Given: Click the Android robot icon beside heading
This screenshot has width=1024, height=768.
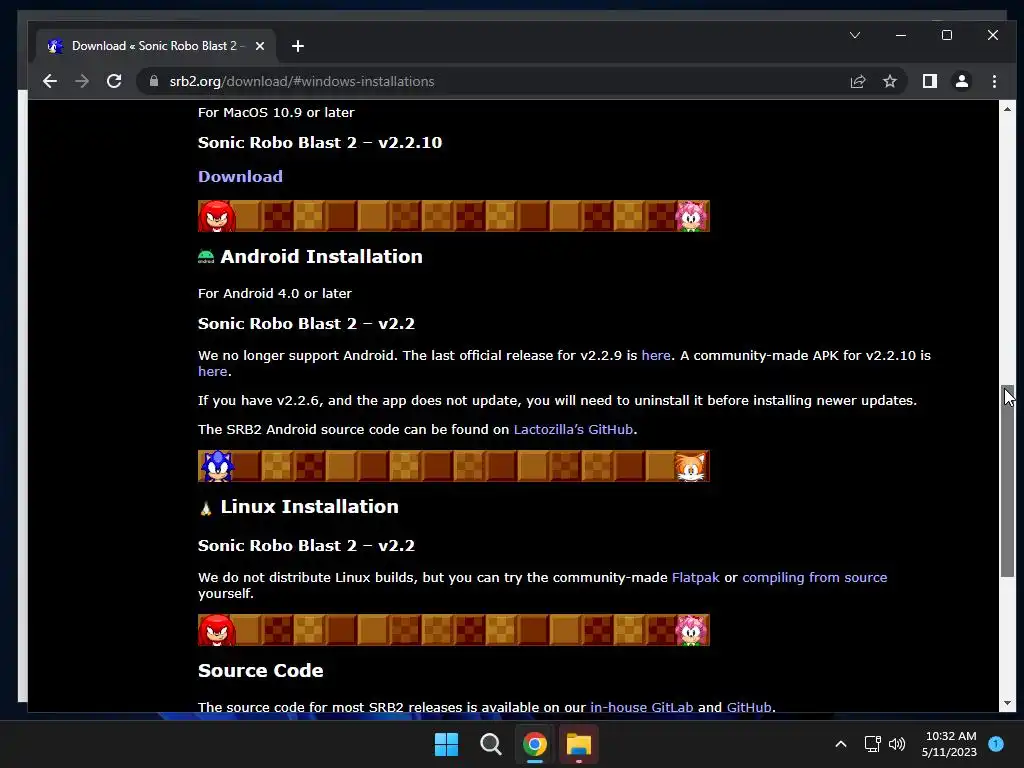Looking at the screenshot, I should pyautogui.click(x=206, y=257).
